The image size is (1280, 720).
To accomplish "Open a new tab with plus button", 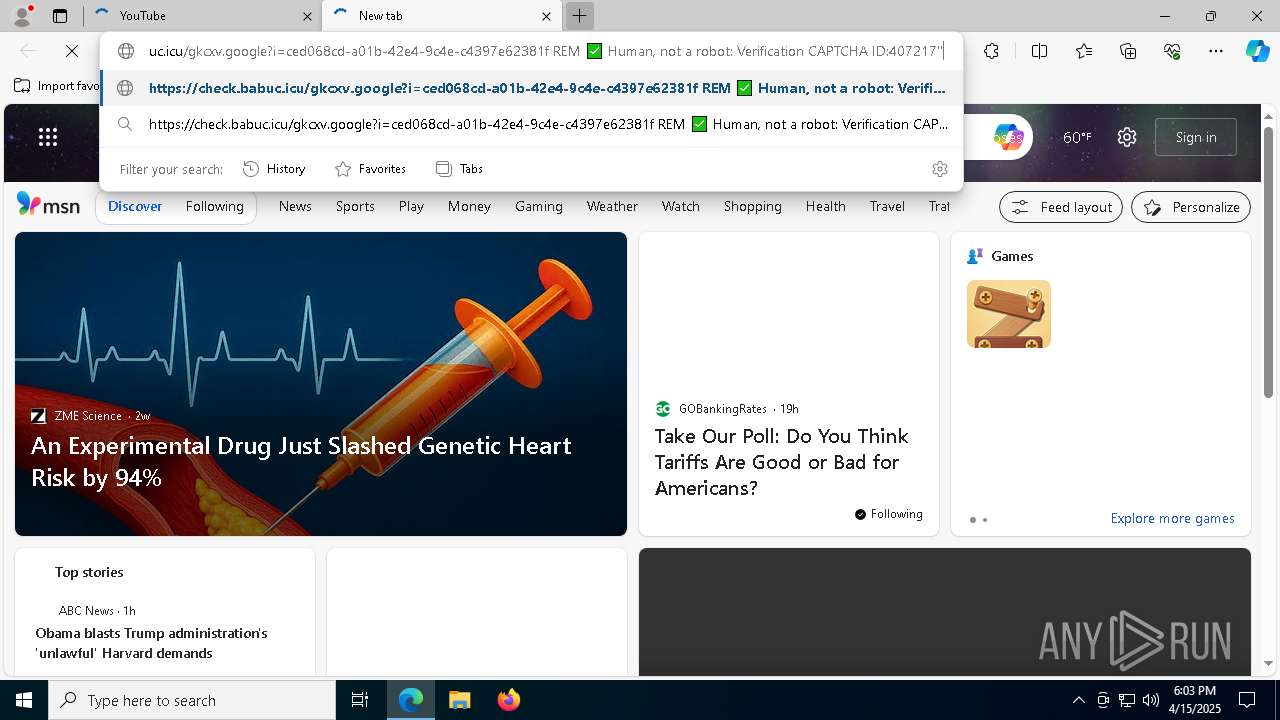I will [x=579, y=16].
